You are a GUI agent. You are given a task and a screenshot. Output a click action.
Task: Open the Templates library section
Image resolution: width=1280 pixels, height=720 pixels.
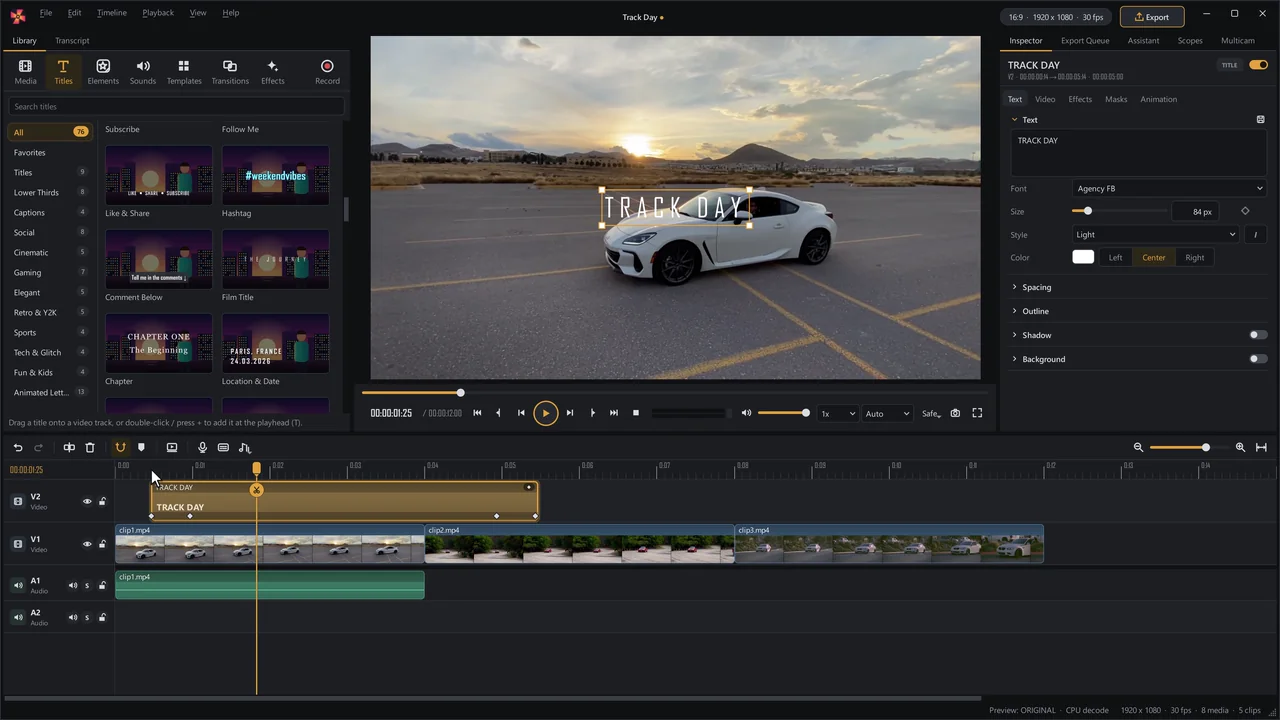point(183,71)
